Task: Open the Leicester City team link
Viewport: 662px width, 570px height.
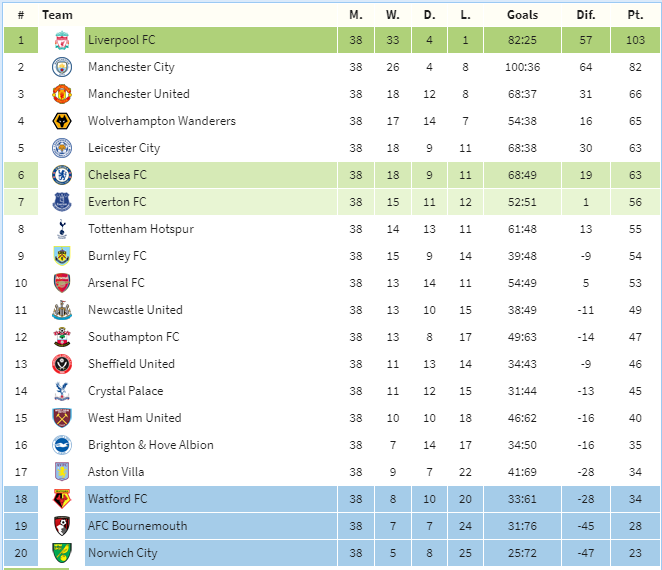Action: click(x=124, y=148)
